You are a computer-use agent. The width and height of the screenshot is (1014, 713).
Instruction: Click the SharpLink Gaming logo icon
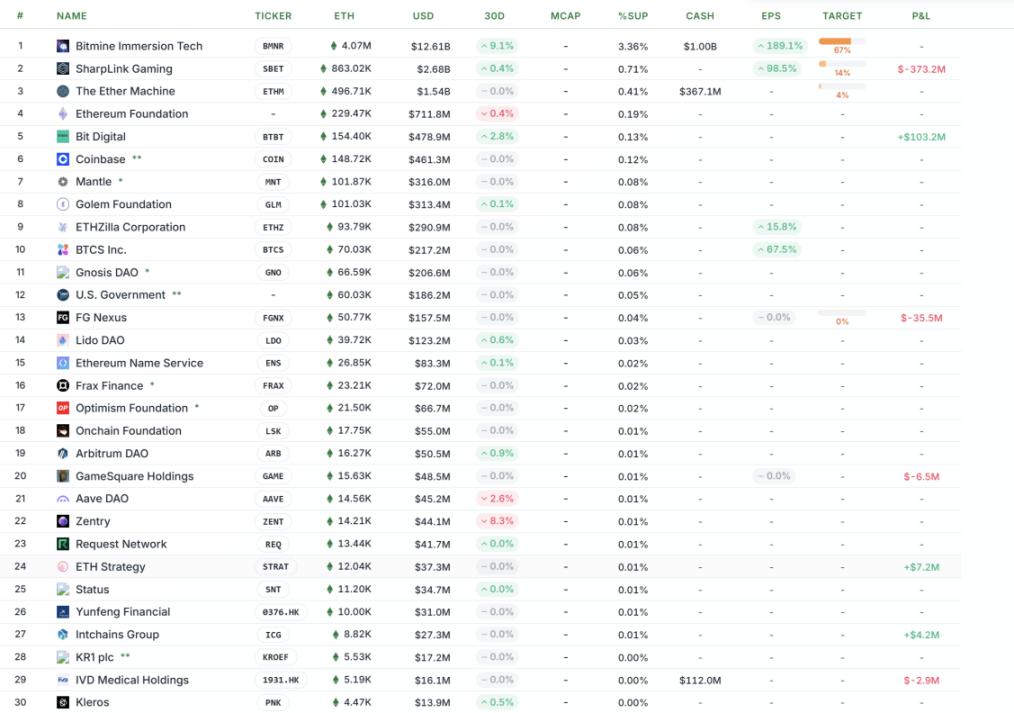[63, 69]
